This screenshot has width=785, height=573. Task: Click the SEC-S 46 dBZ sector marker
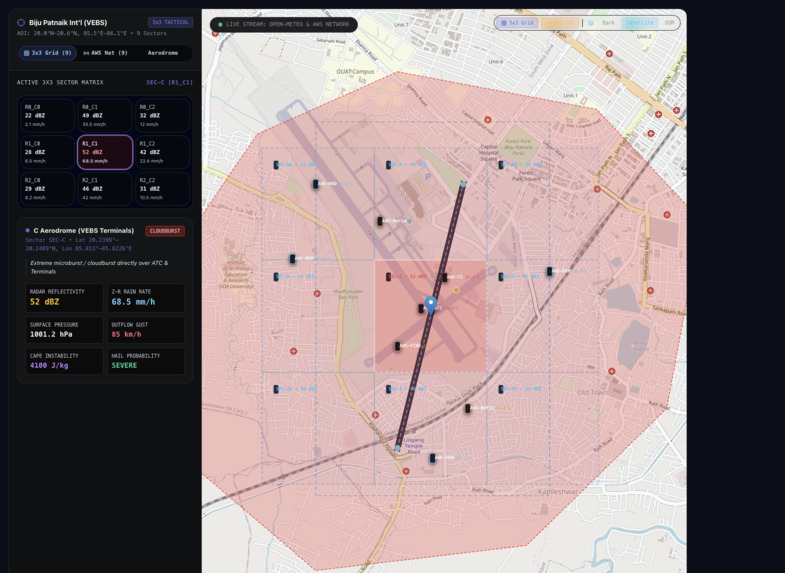point(388,389)
